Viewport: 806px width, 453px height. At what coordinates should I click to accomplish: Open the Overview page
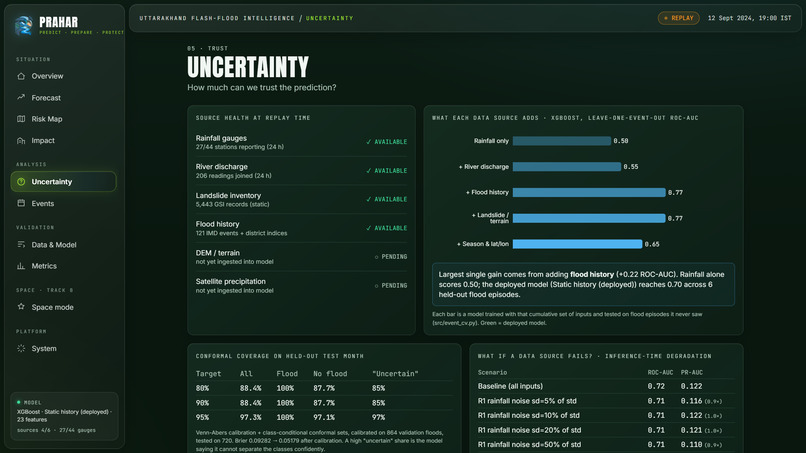pyautogui.click(x=64, y=76)
